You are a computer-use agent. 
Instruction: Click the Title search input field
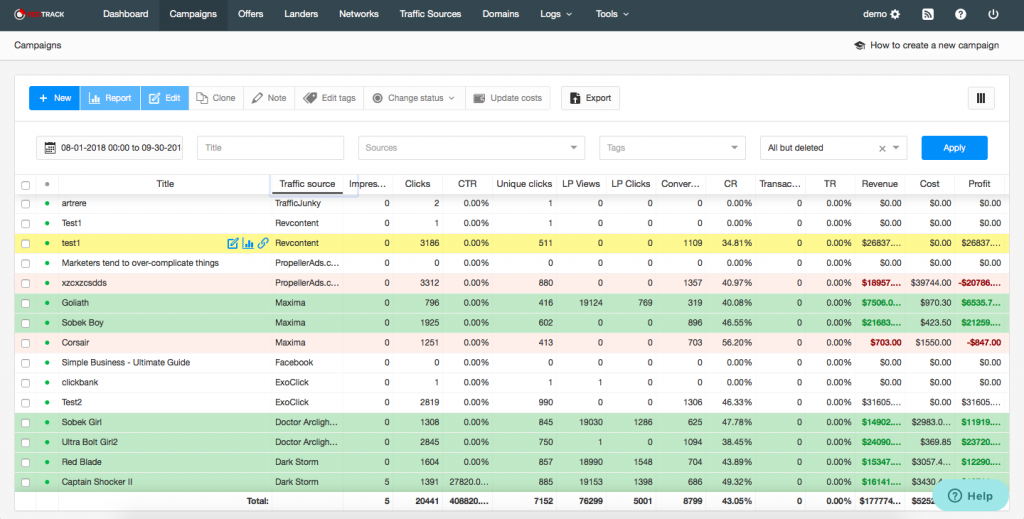pyautogui.click(x=270, y=148)
